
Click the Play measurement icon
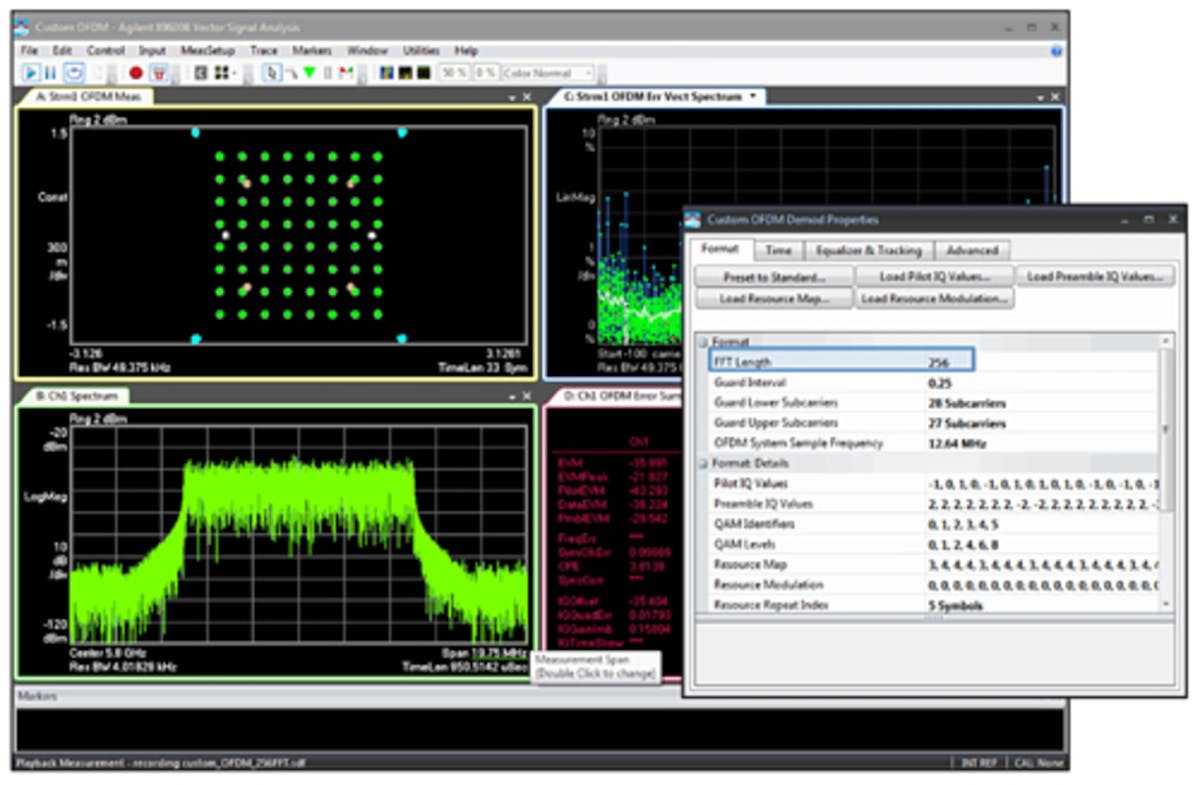point(31,72)
